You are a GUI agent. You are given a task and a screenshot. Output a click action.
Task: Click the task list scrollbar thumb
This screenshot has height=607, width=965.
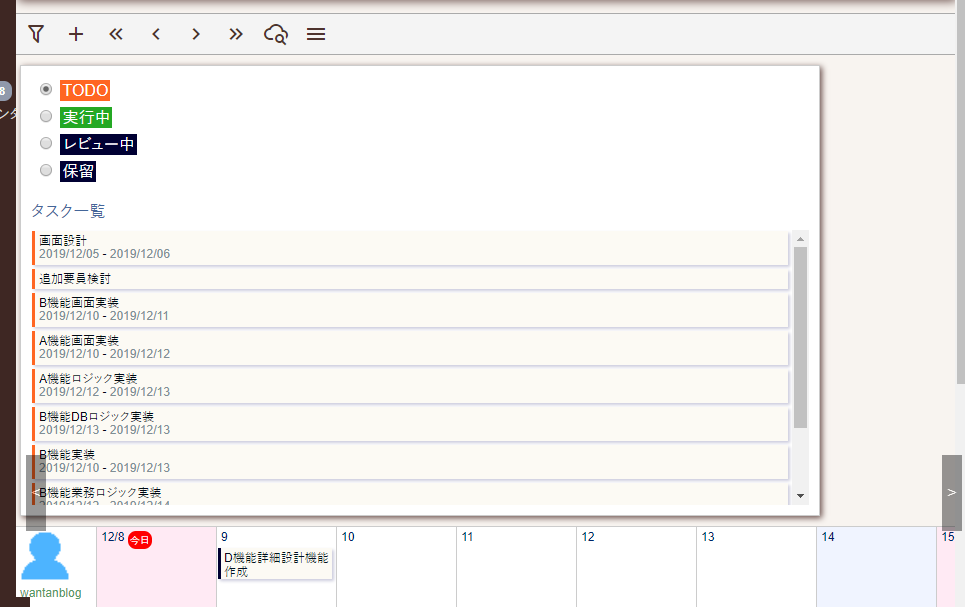[800, 337]
